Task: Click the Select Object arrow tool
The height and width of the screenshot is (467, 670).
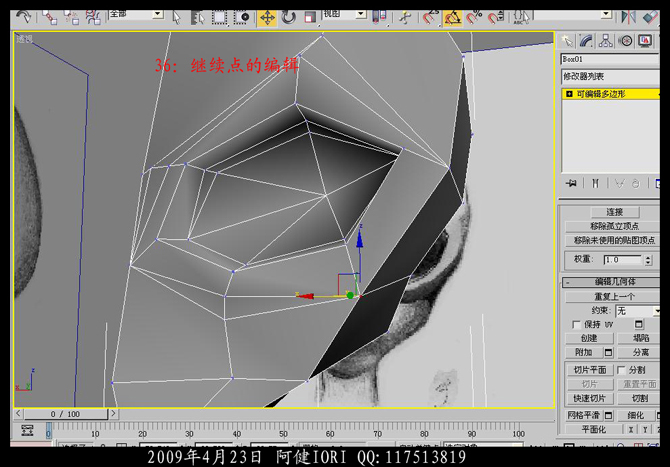Action: pyautogui.click(x=176, y=18)
